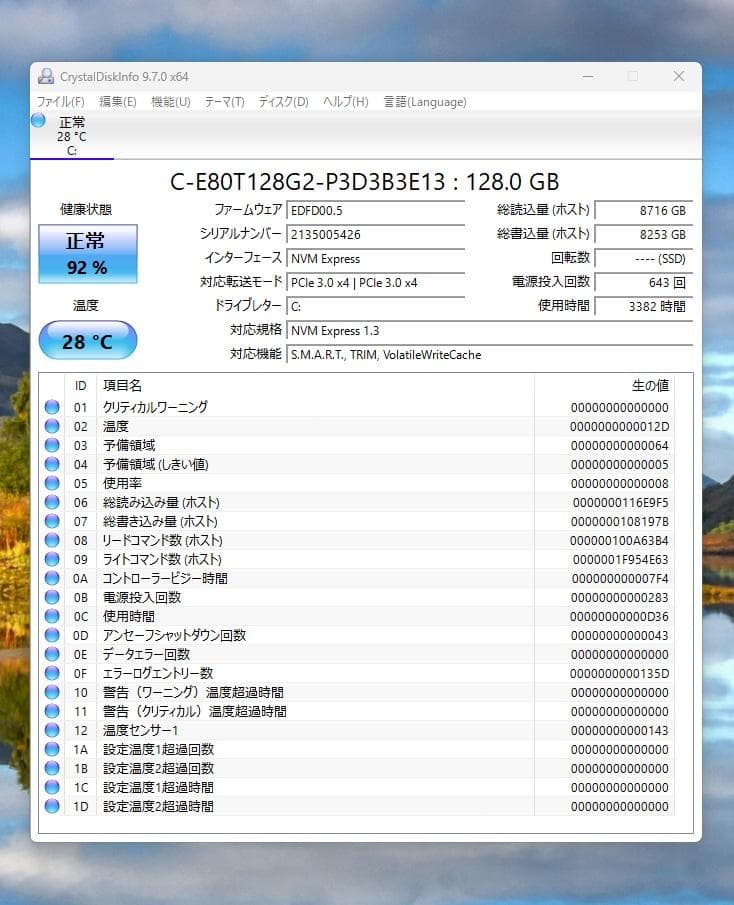734x905 pixels.
Task: Click status orb for 設定温度2超過時間 row
Action: tap(52, 806)
